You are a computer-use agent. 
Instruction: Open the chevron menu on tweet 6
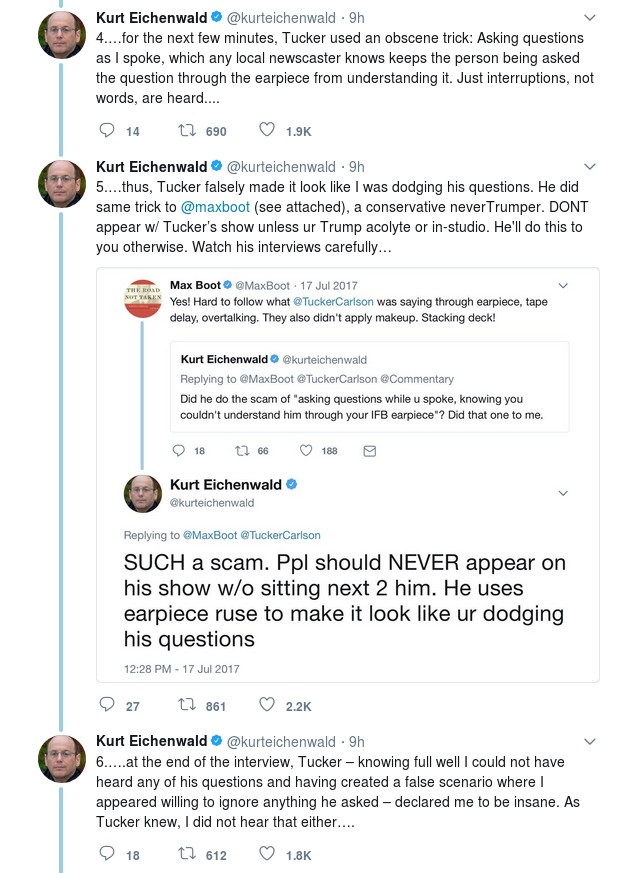click(589, 742)
